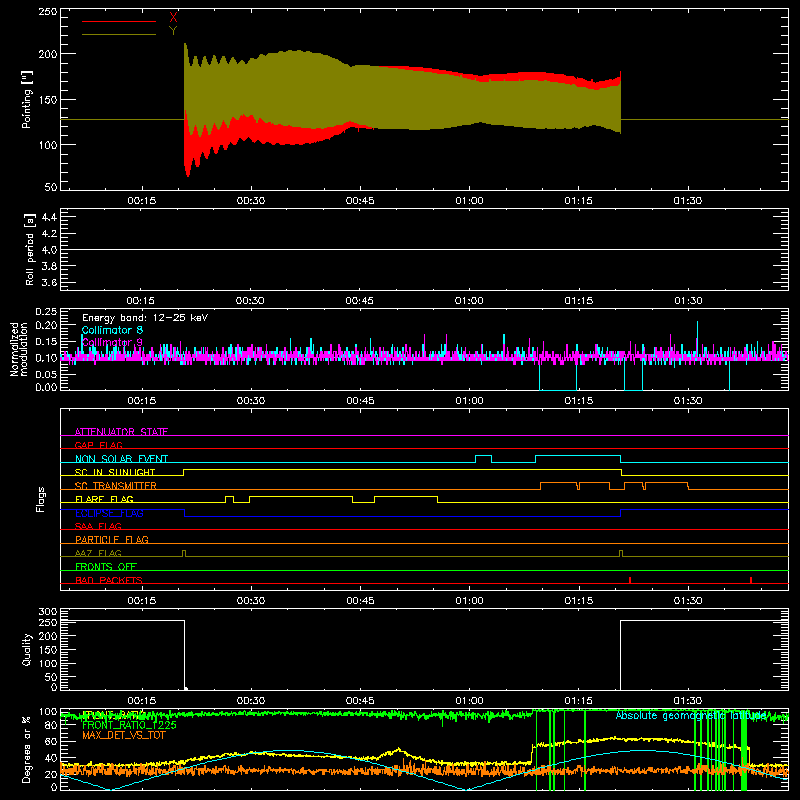This screenshot has height=800, width=800.
Task: Click the 'Pointing' y-axis title
Action: click(x=27, y=99)
